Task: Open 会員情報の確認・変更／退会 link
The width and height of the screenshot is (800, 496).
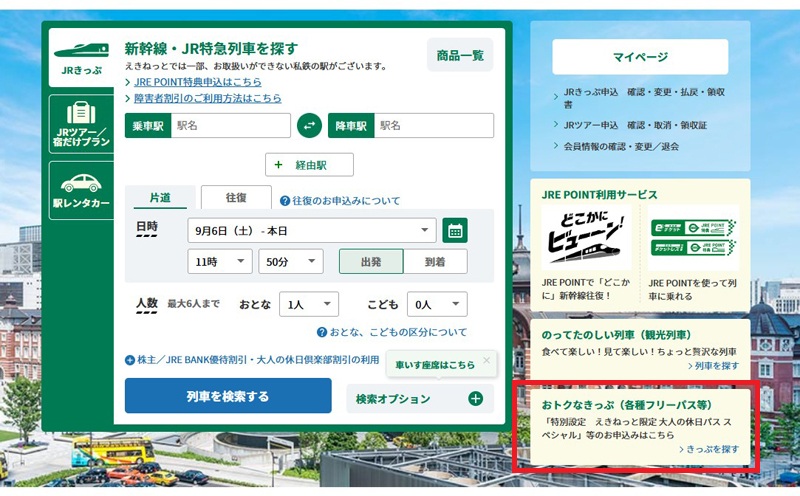Action: click(621, 146)
